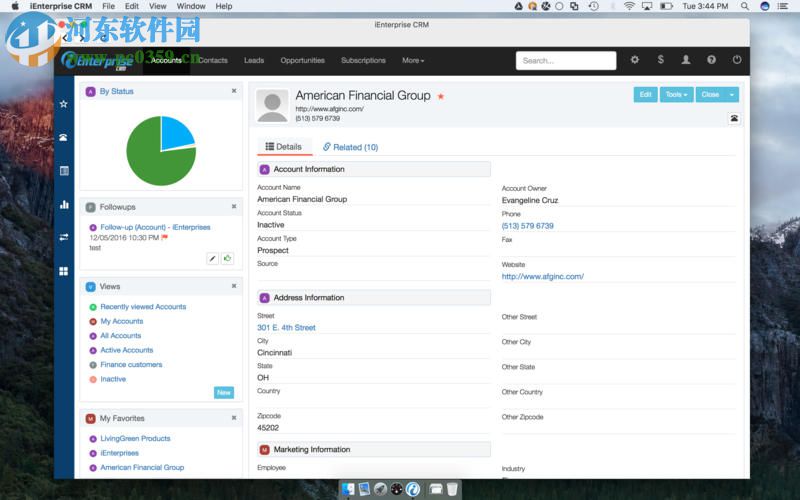This screenshot has height=500, width=800.
Task: Open the Opportunities navigation tab
Action: click(303, 60)
